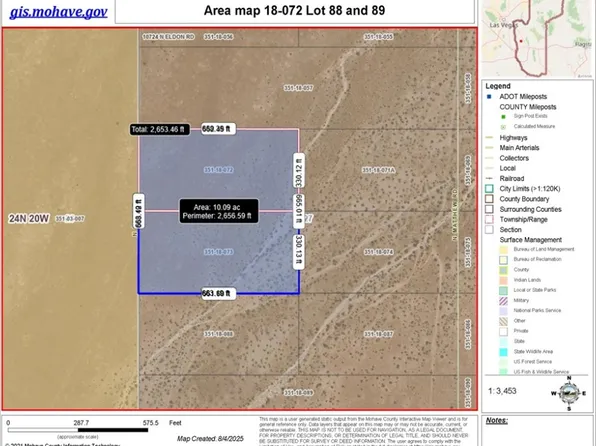
Task: Click parcel label 351-18-088
Action: [x=219, y=334]
